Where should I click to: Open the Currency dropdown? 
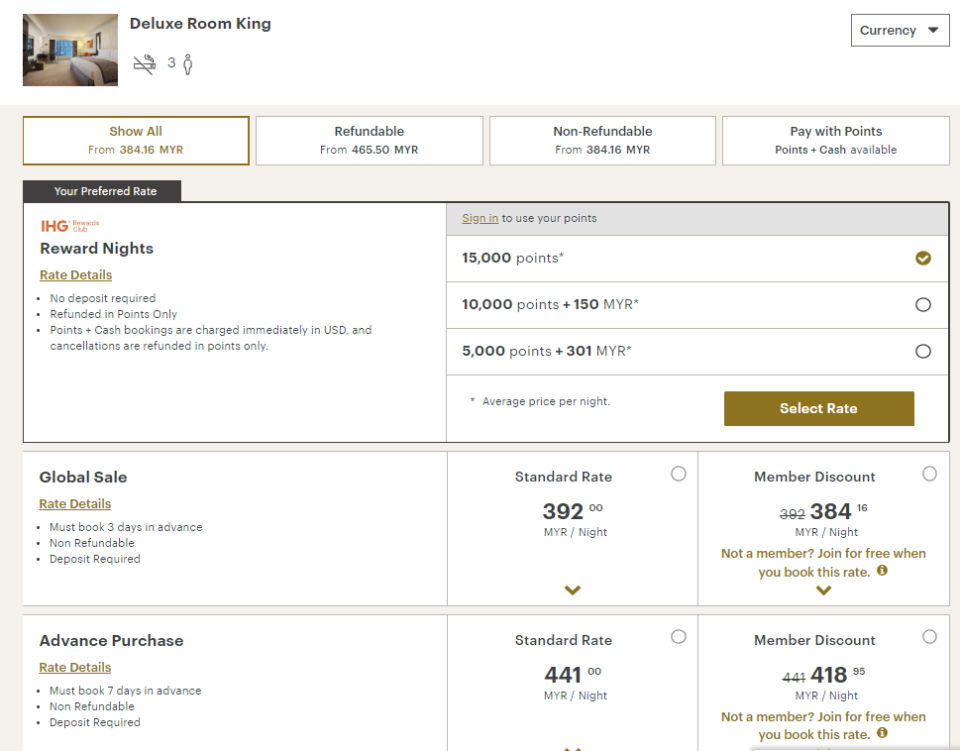coord(899,30)
